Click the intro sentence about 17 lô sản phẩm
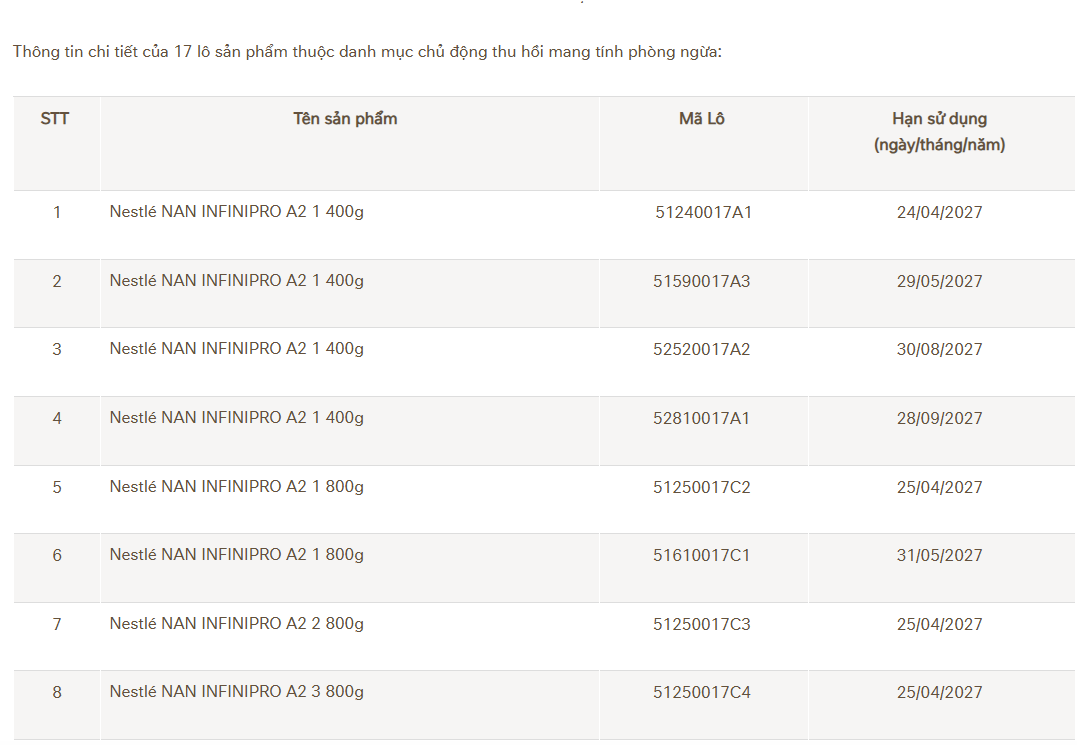1077x745 pixels. pos(367,52)
